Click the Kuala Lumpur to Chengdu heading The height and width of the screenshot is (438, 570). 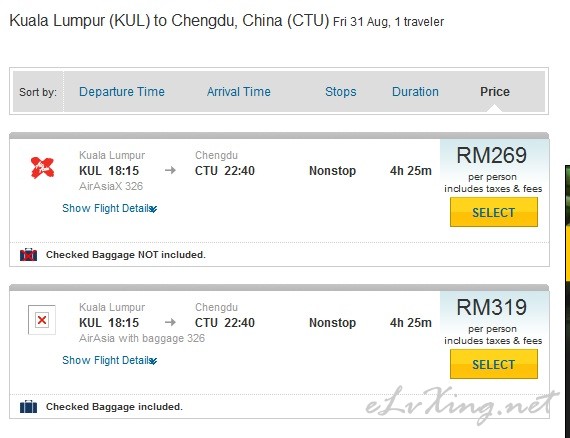[169, 20]
